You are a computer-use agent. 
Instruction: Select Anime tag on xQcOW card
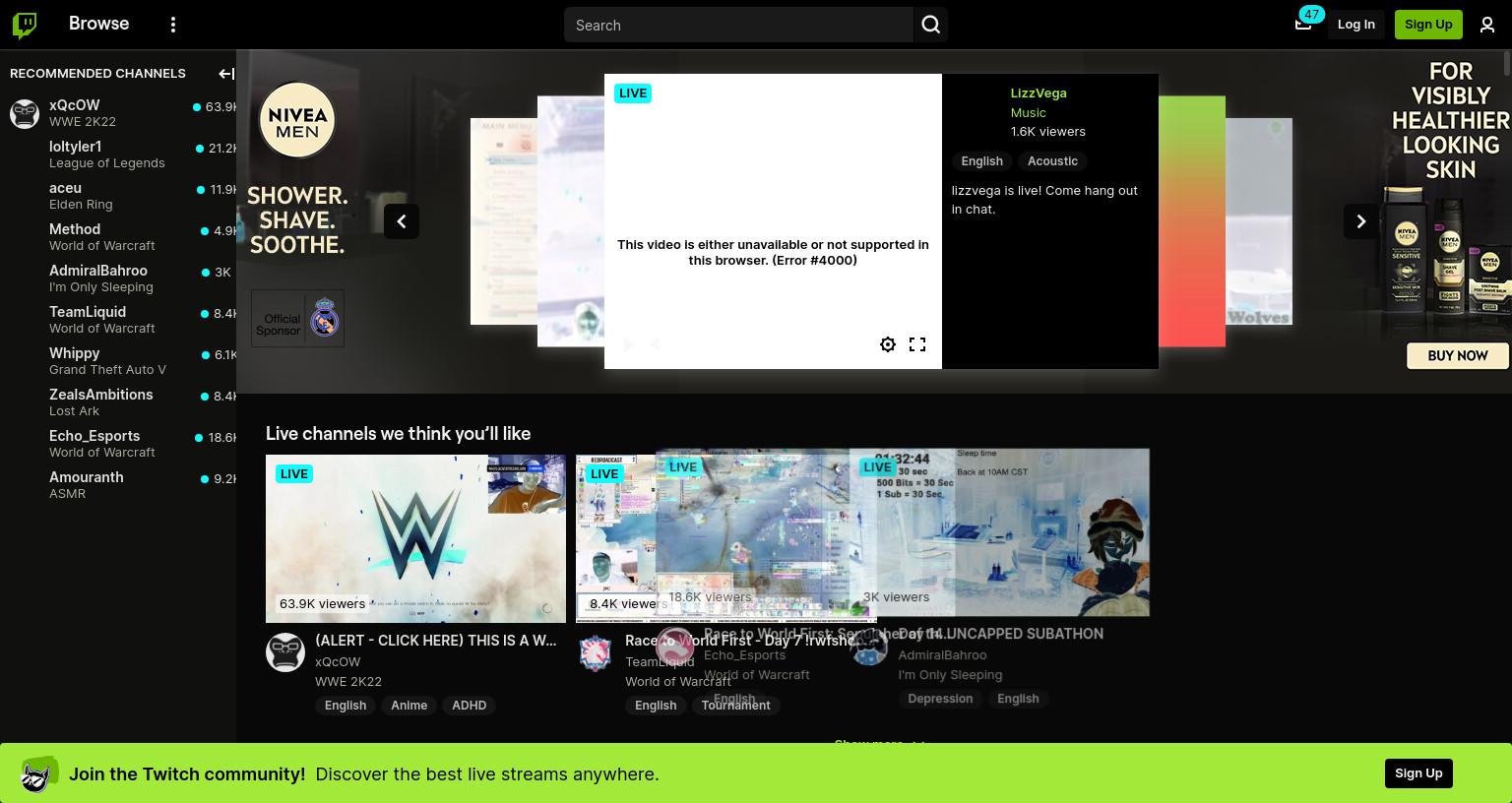click(x=409, y=706)
